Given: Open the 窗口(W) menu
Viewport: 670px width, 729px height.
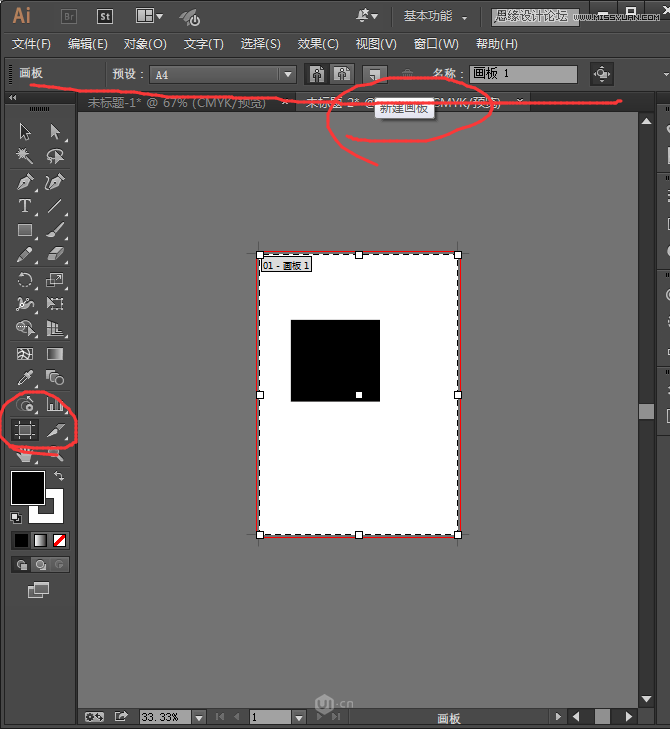Looking at the screenshot, I should [436, 44].
